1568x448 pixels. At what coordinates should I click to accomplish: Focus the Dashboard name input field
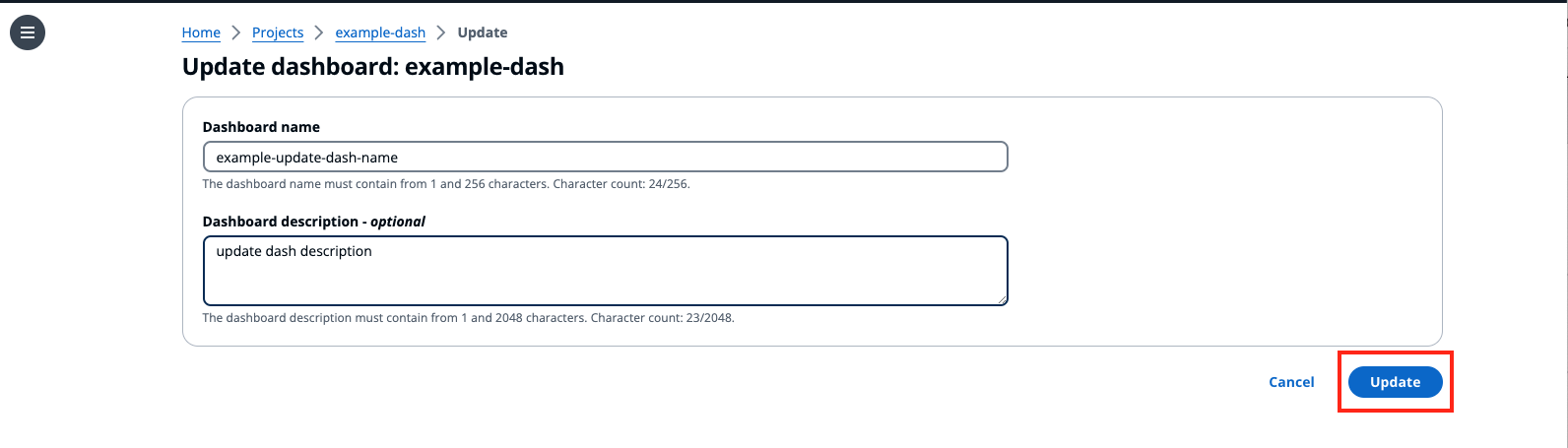pos(605,158)
